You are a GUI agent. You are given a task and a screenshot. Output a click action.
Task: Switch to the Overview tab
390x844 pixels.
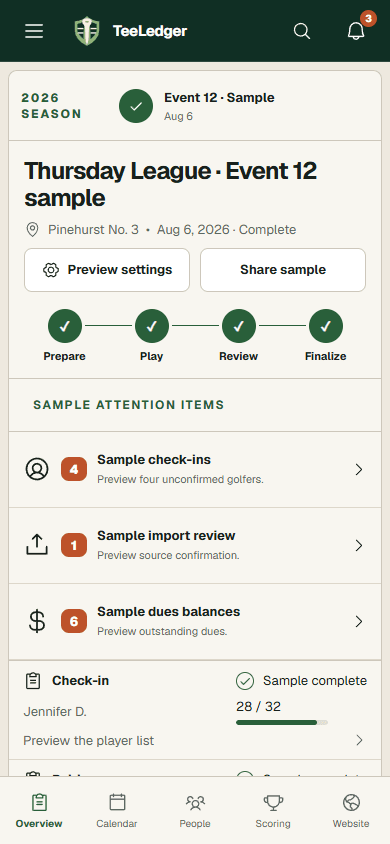pos(39,810)
